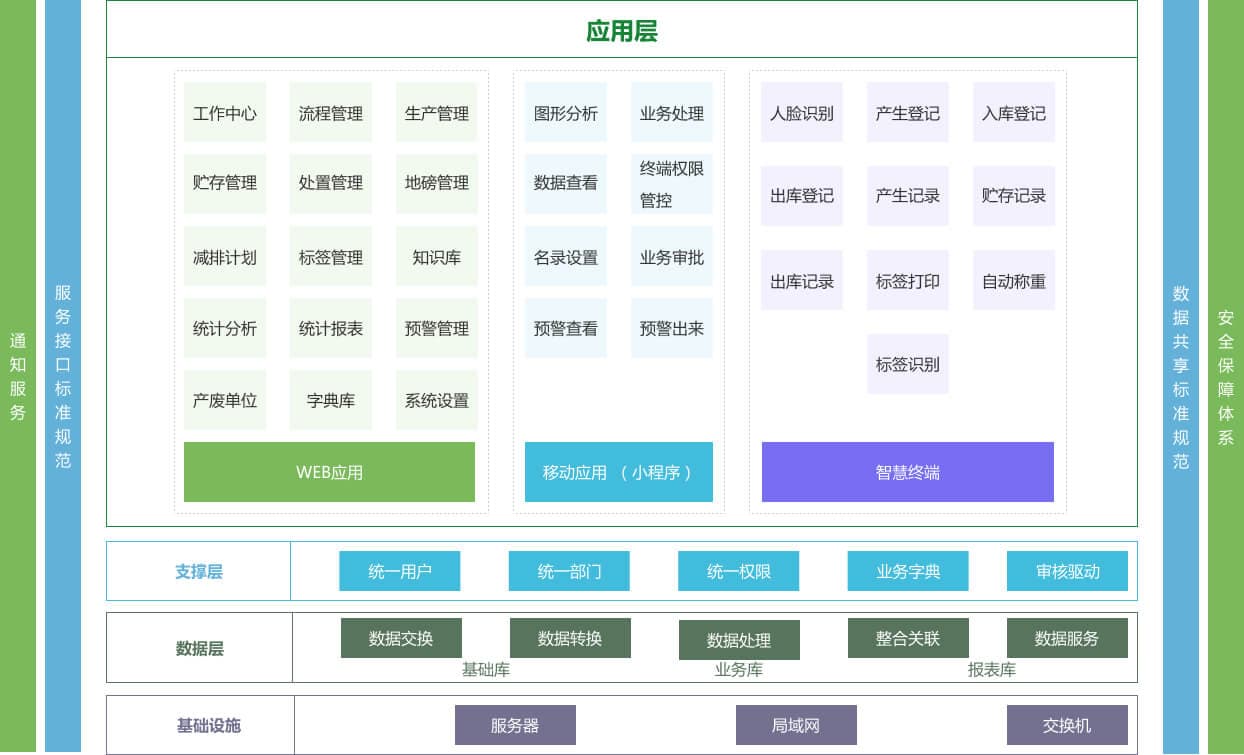
Task: Click the blue 移动应用（小程序）bar
Action: pyautogui.click(x=618, y=472)
